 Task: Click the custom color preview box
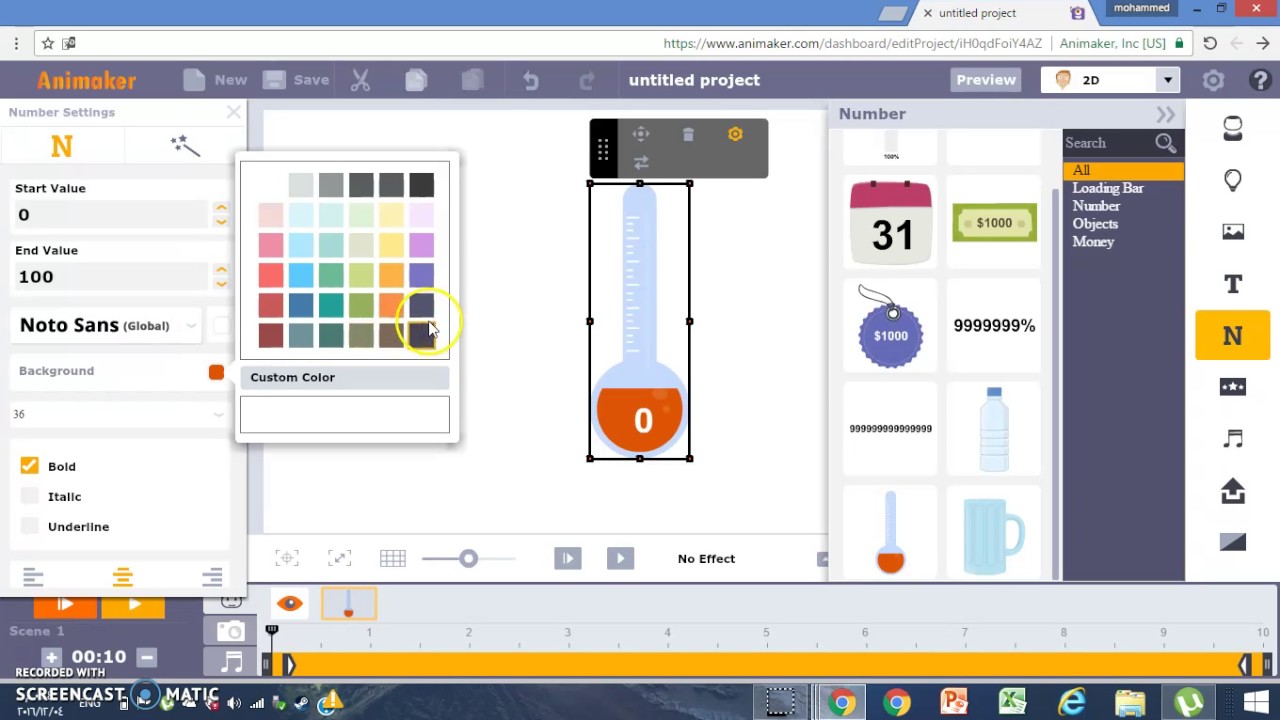click(344, 414)
